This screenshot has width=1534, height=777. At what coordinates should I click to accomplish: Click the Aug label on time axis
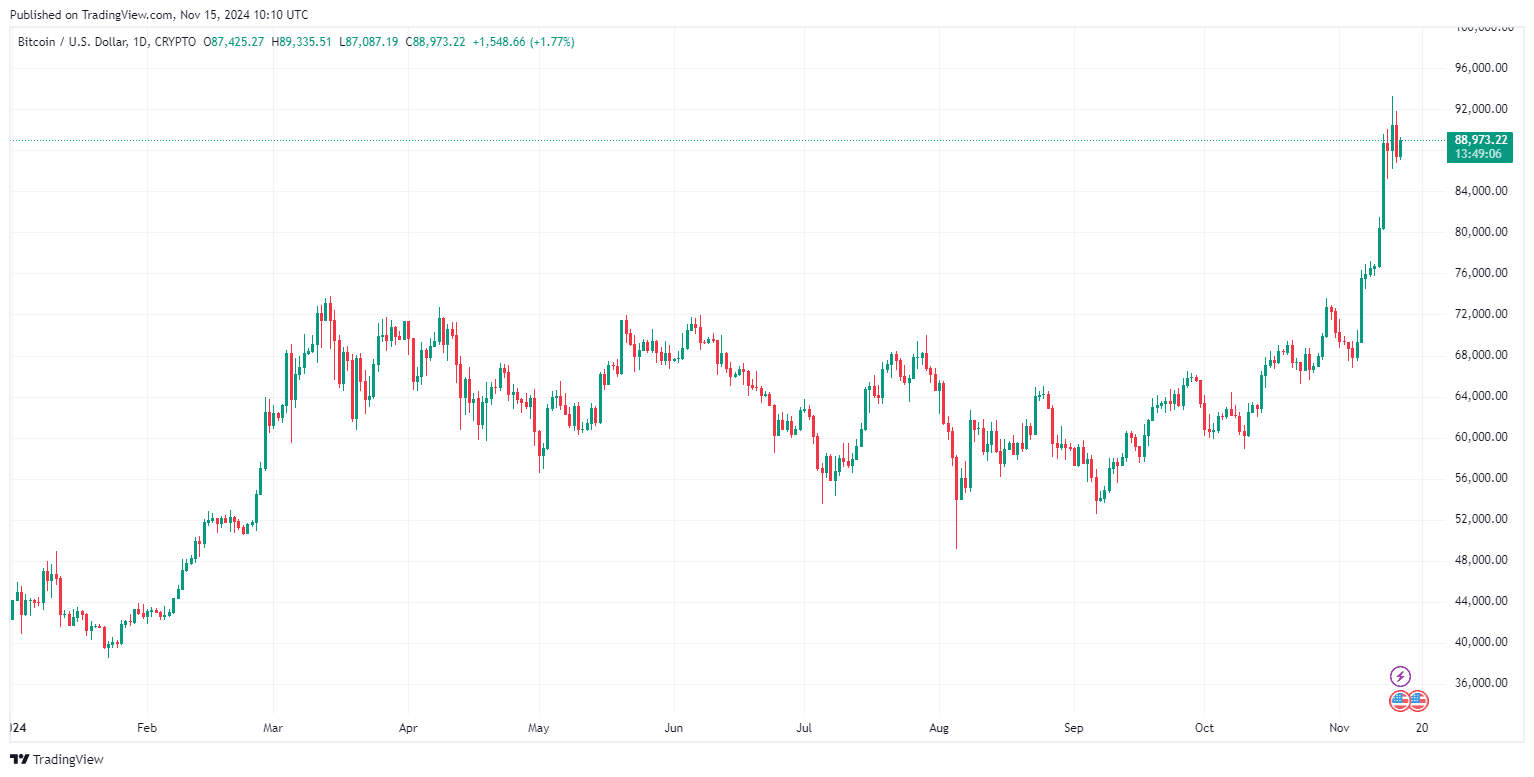(x=938, y=728)
